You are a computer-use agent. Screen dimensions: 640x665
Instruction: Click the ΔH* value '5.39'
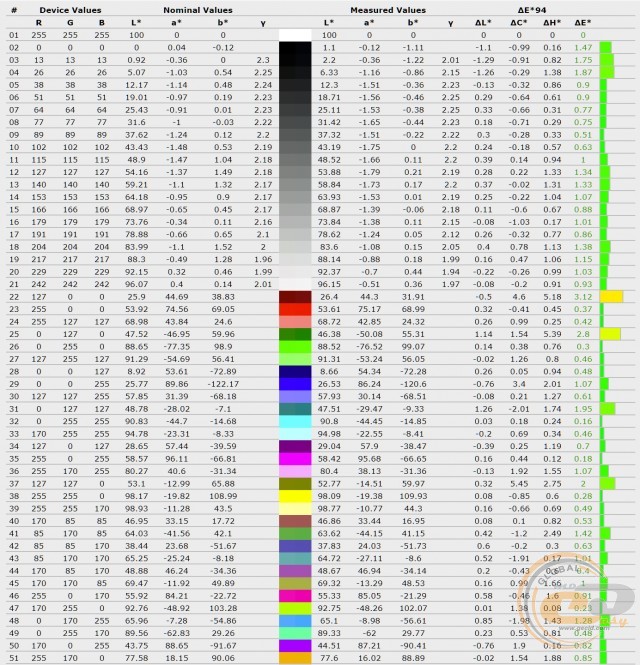[552, 334]
